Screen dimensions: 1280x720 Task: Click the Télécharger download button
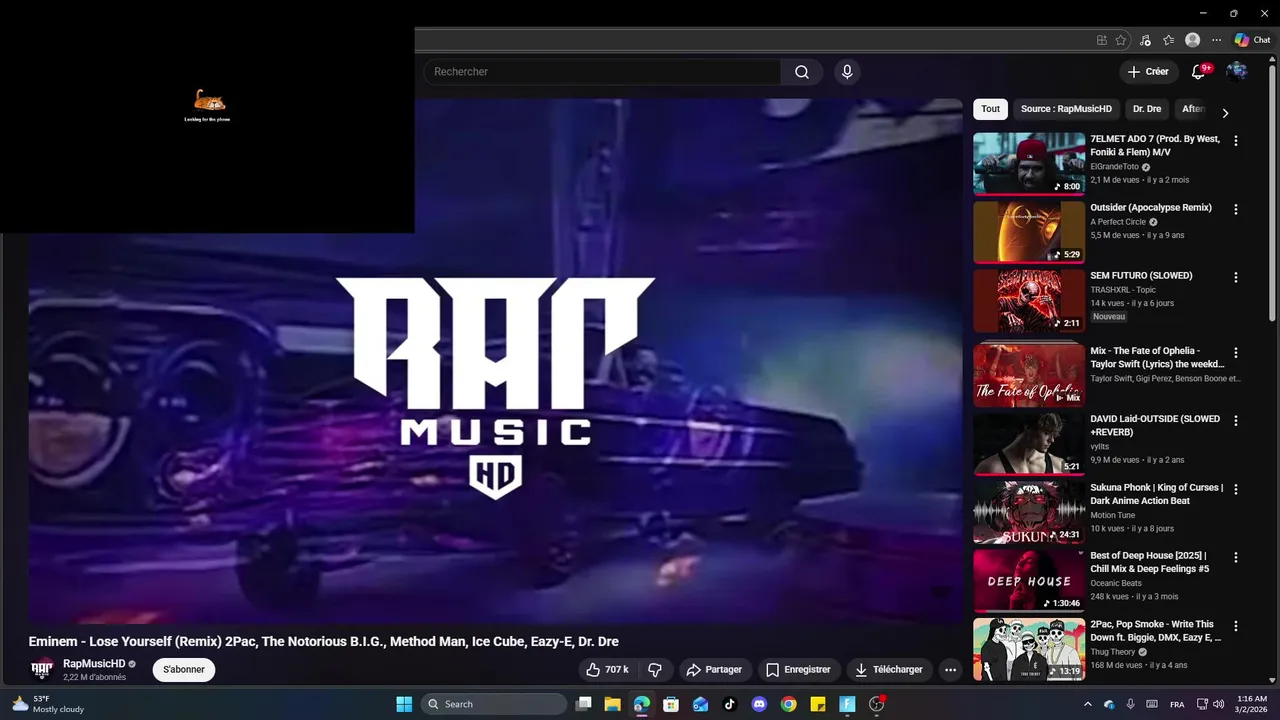coord(889,670)
